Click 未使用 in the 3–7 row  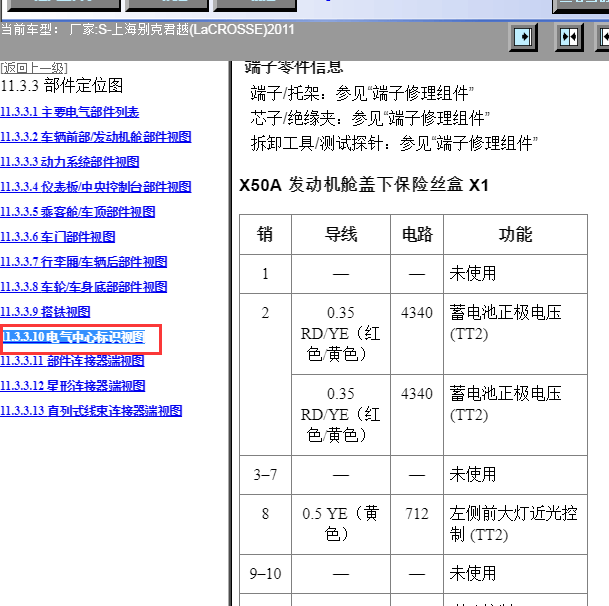click(515, 475)
